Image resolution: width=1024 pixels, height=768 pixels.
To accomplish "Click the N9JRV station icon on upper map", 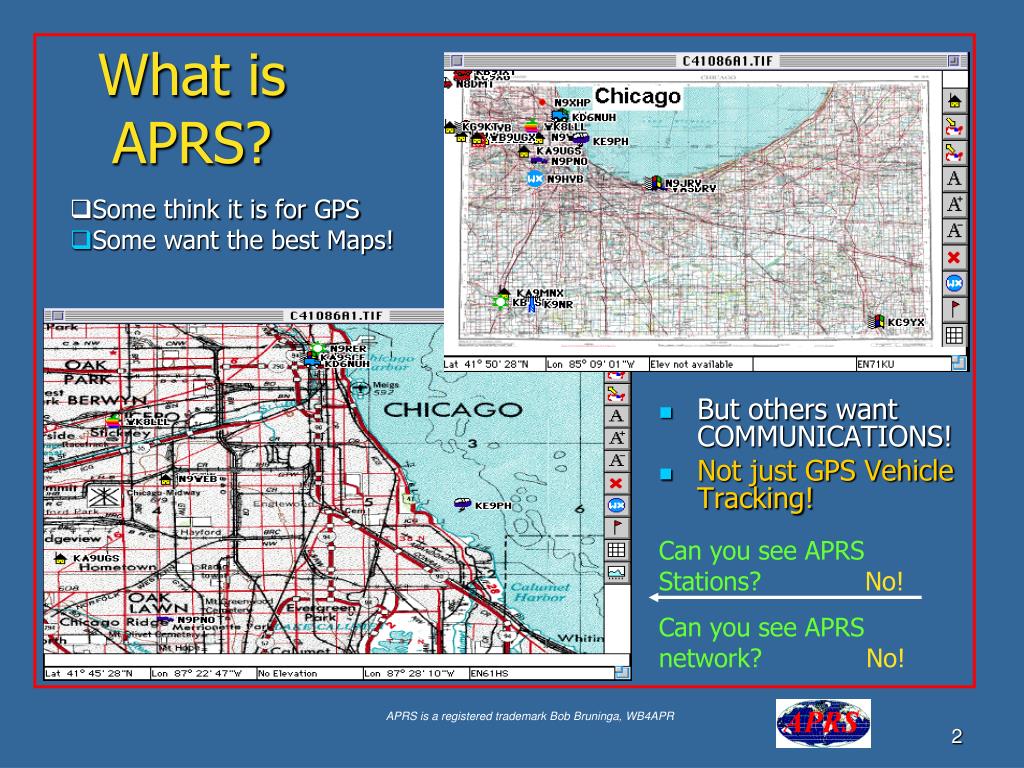I will pos(654,183).
